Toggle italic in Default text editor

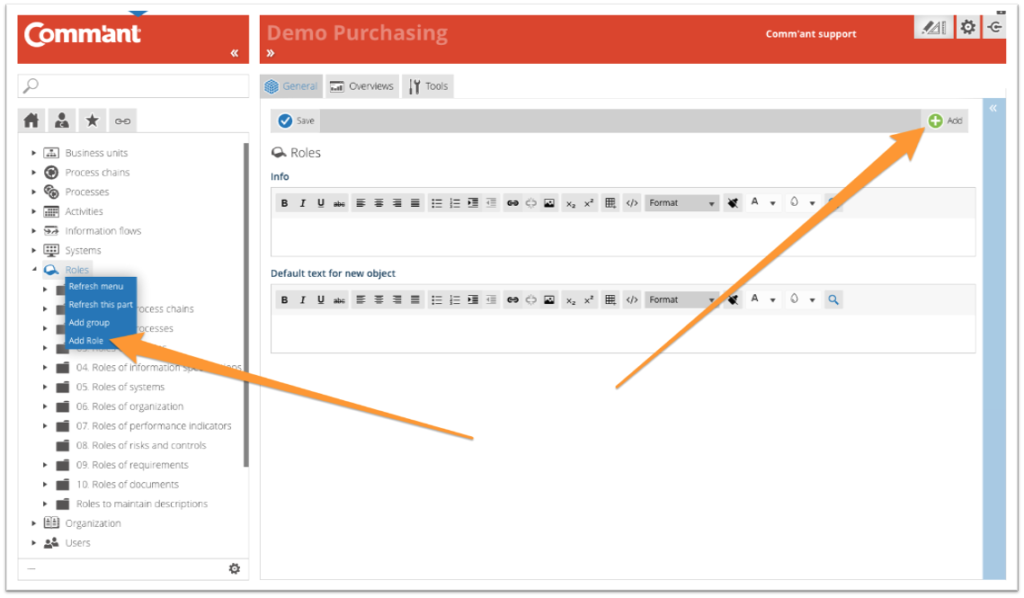302,300
